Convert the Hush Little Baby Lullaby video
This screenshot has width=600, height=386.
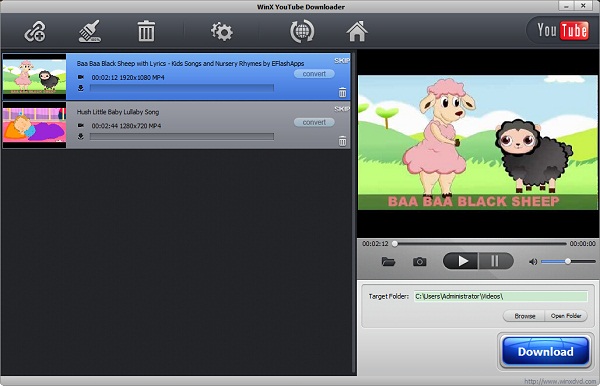(314, 122)
